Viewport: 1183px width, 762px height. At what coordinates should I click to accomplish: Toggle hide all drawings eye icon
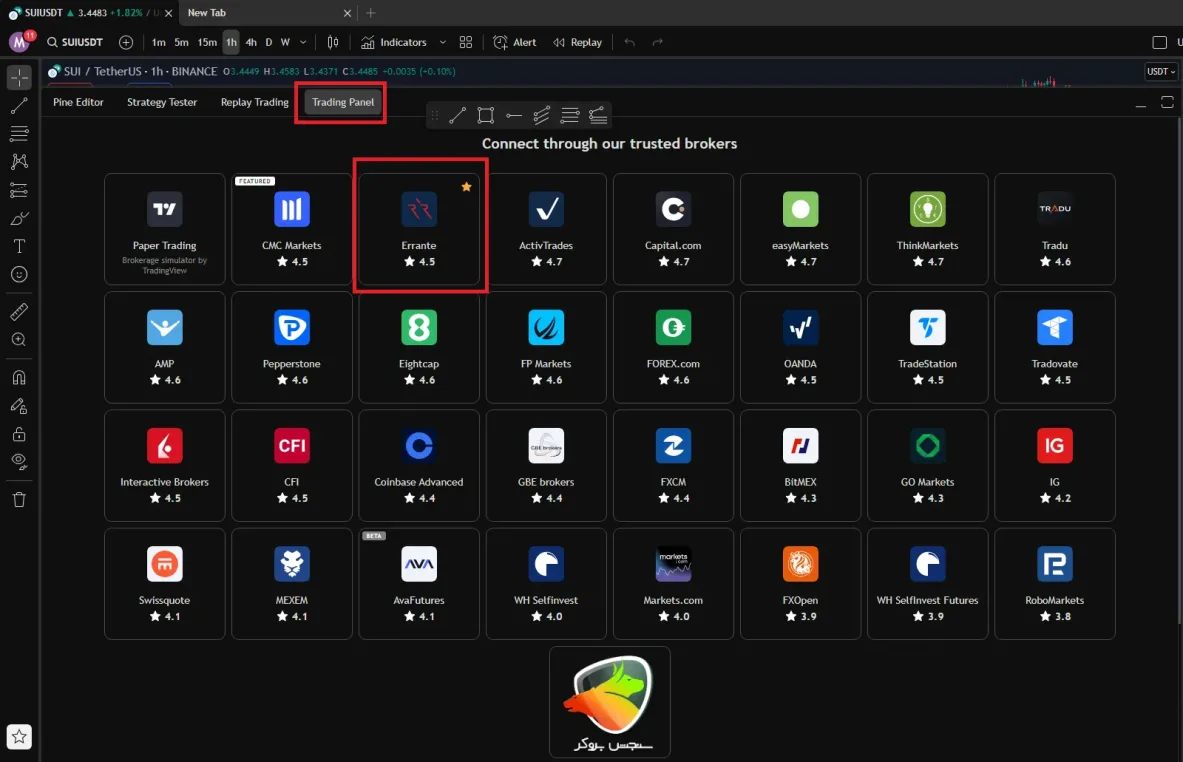[20, 462]
